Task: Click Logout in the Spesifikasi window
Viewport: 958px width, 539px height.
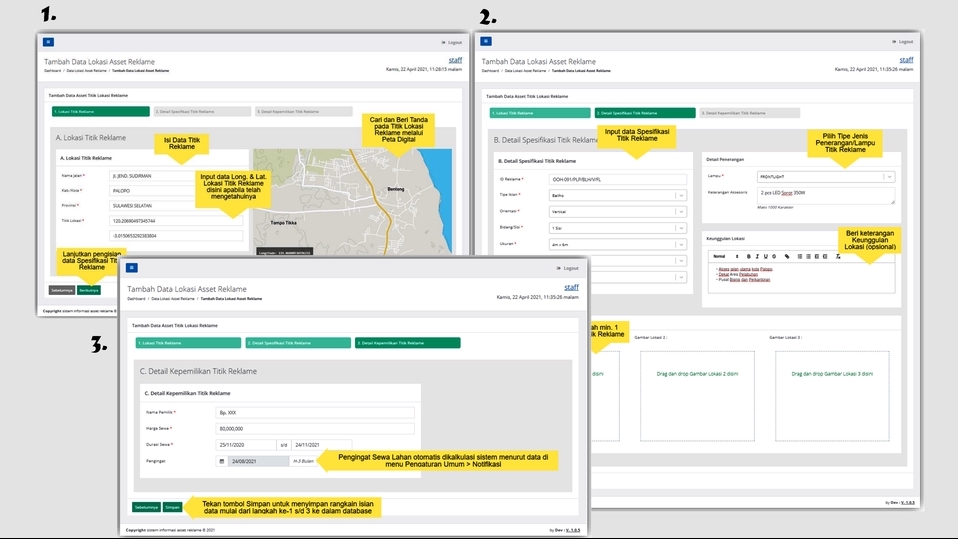Action: tap(903, 42)
